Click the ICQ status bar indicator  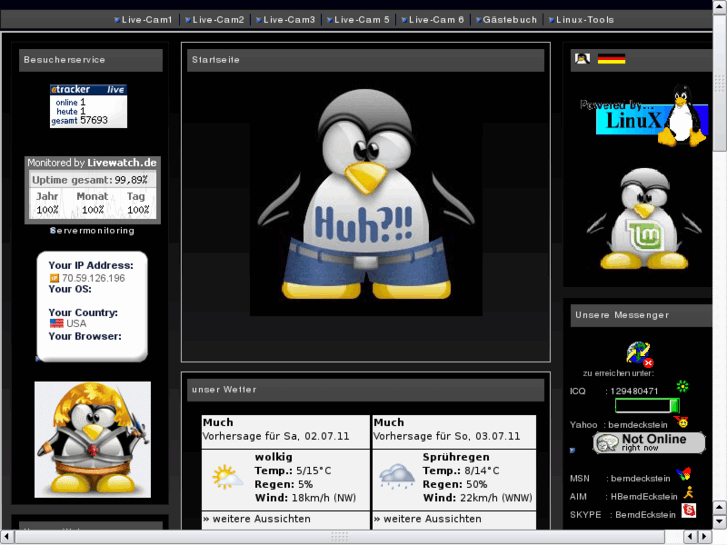pos(647,406)
